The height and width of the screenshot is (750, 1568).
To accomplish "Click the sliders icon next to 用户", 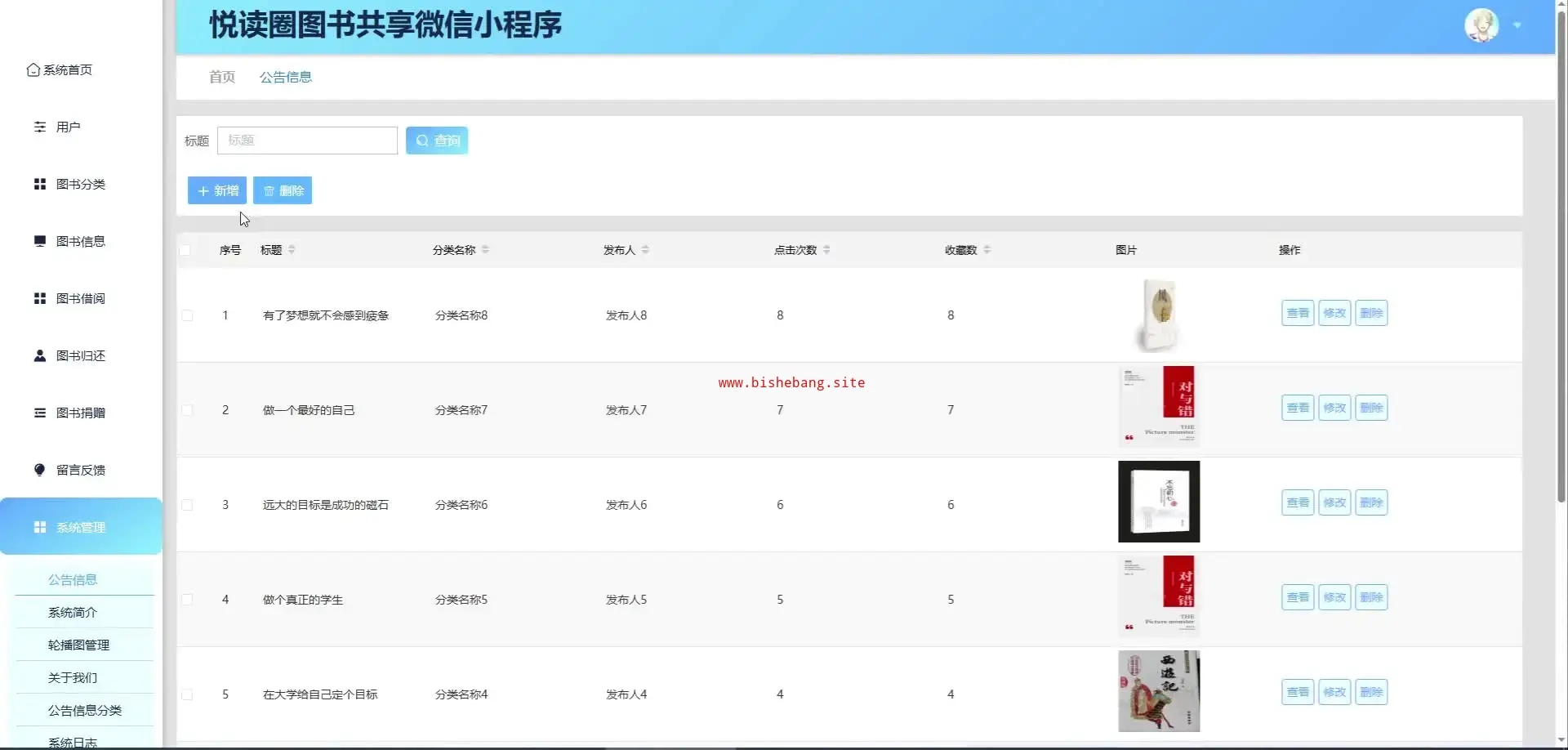I will (x=39, y=127).
